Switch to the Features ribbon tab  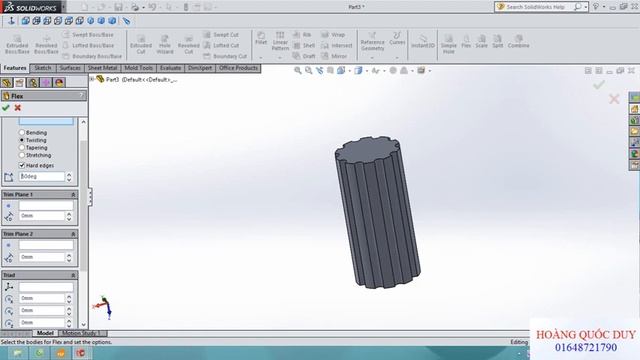(x=15, y=68)
